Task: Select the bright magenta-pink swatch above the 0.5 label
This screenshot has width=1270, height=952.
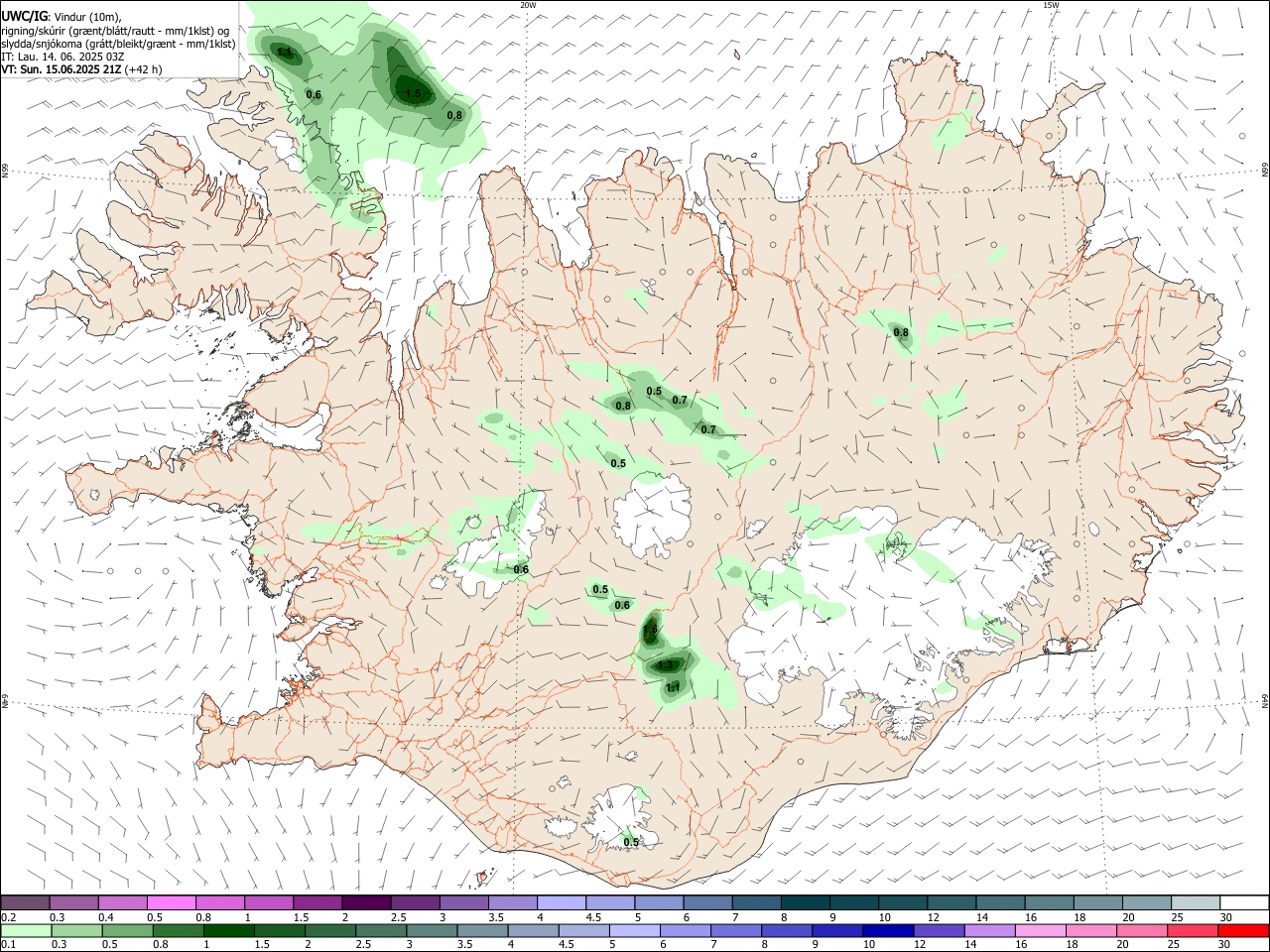Action: (x=171, y=902)
